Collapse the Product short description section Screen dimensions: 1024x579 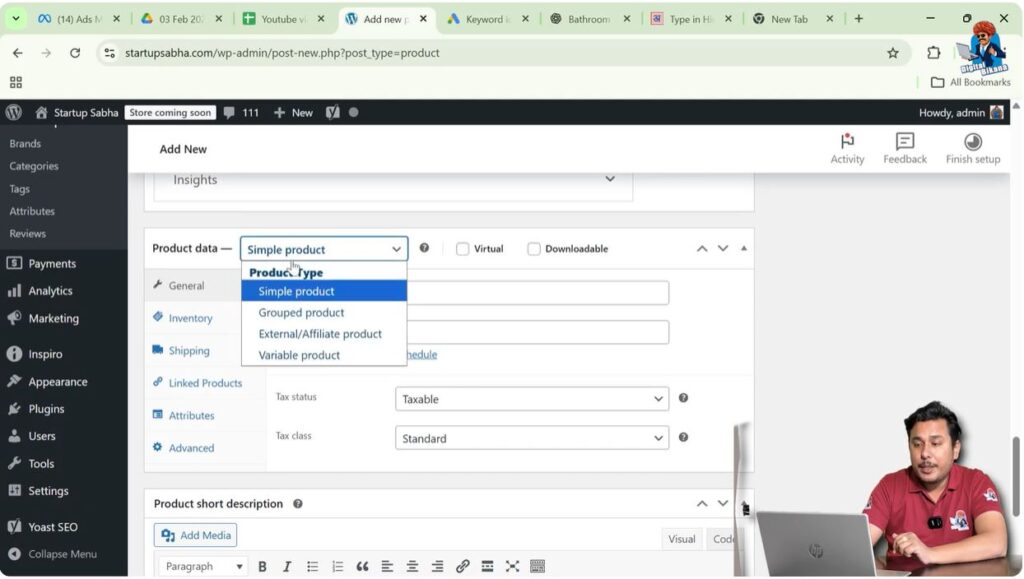(723, 503)
